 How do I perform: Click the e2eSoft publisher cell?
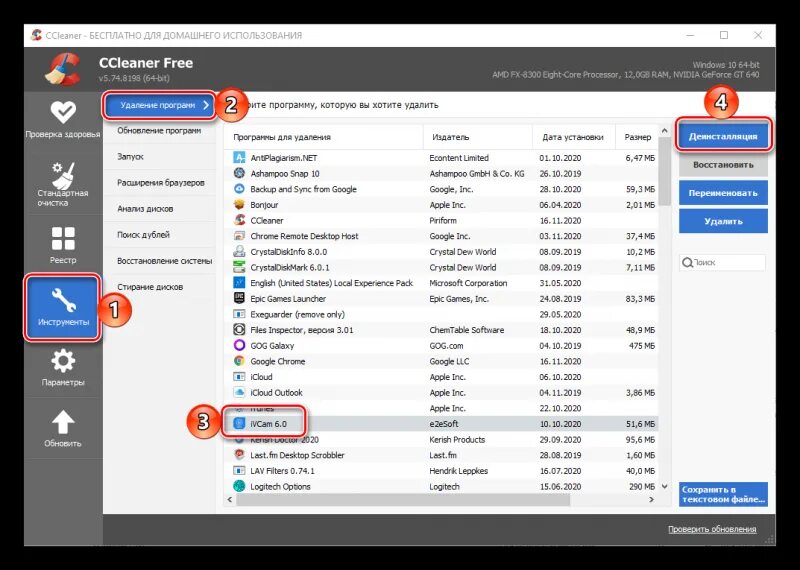click(444, 424)
